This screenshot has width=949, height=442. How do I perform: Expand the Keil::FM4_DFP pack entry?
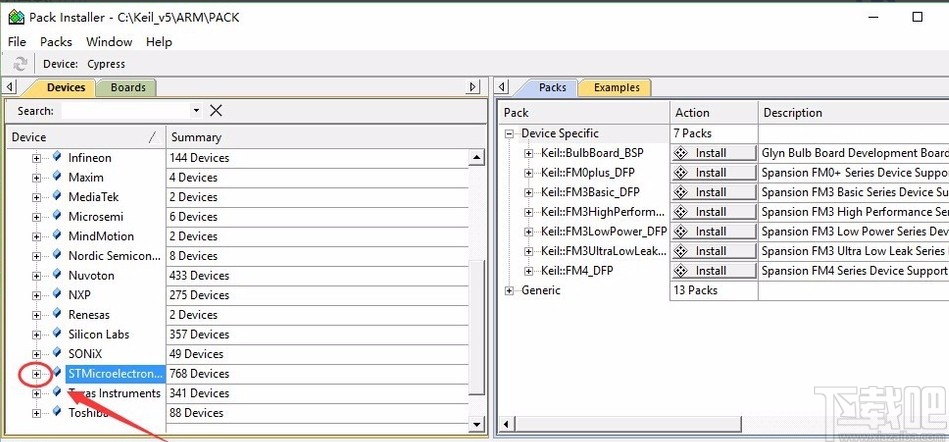(529, 271)
